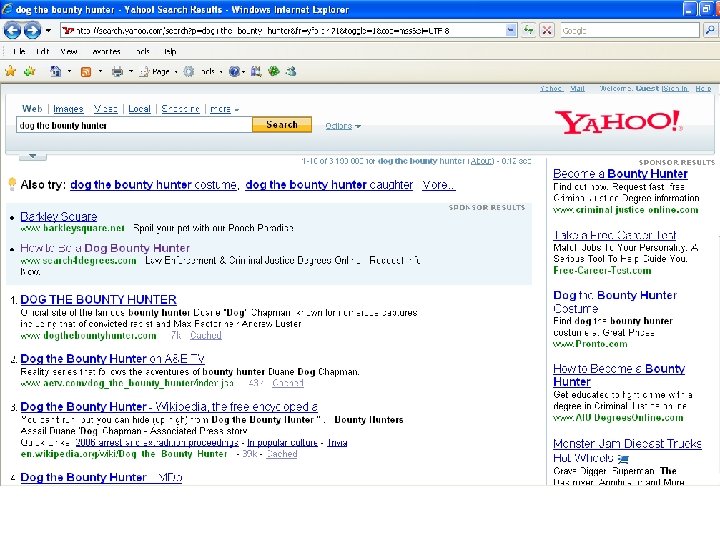Image resolution: width=720 pixels, height=540 pixels.
Task: Open 'How to Be a Dog Bounty Hunter' ad
Action: point(105,248)
